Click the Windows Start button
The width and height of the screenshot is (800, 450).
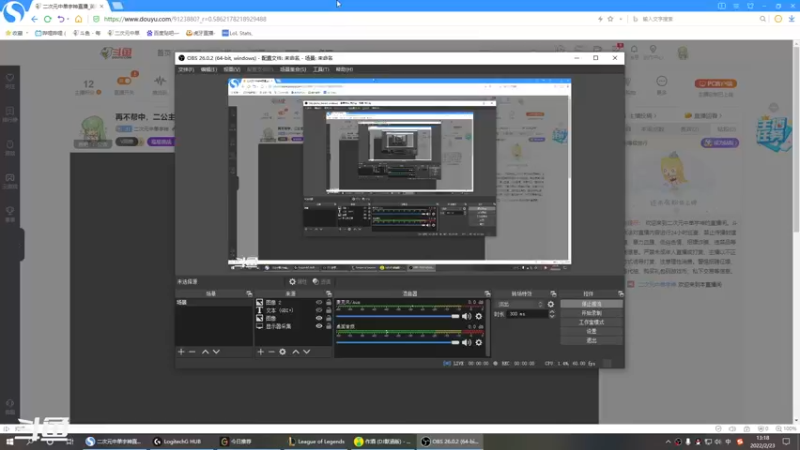(9, 442)
